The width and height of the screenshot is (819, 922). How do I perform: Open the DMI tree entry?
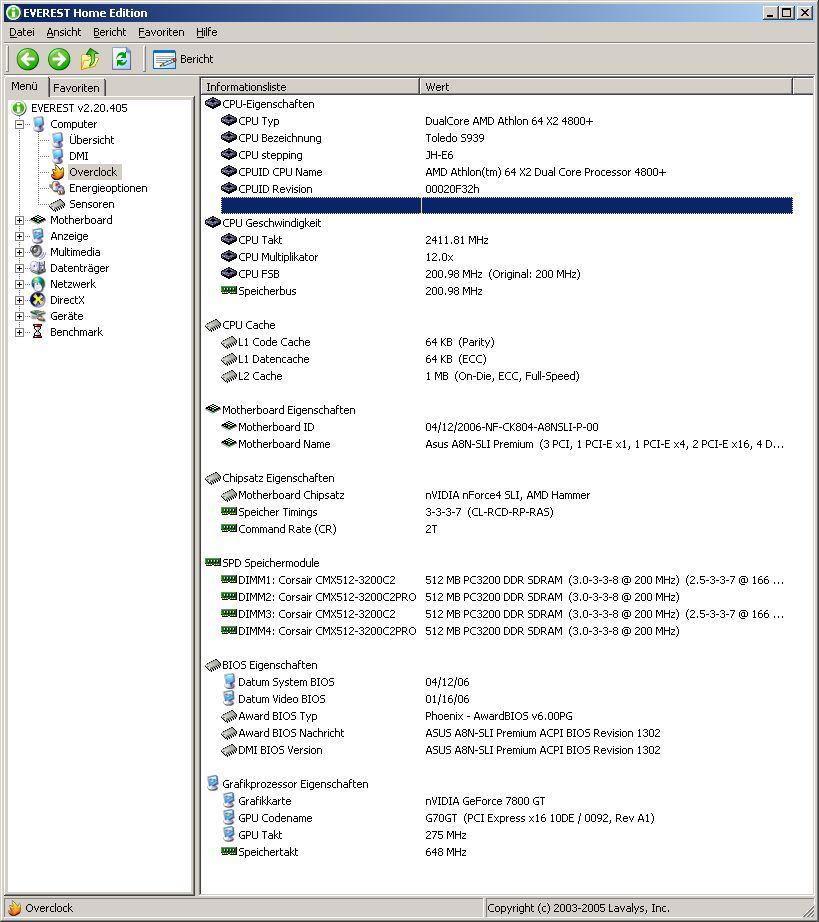[x=78, y=156]
